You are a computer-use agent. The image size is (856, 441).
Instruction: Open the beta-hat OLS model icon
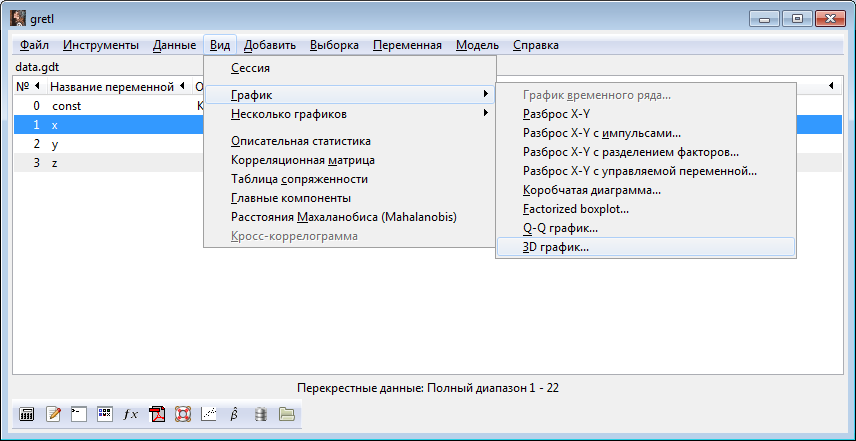234,414
